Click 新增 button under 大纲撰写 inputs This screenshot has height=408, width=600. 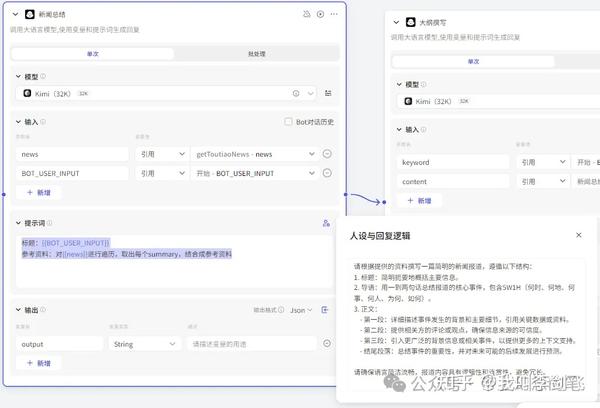(420, 201)
